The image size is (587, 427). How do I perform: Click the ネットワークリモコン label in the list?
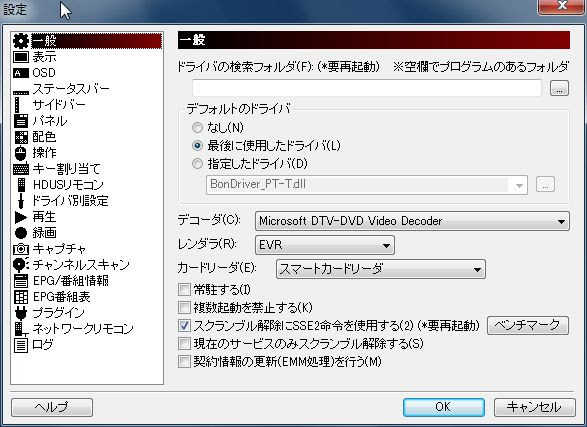83,329
